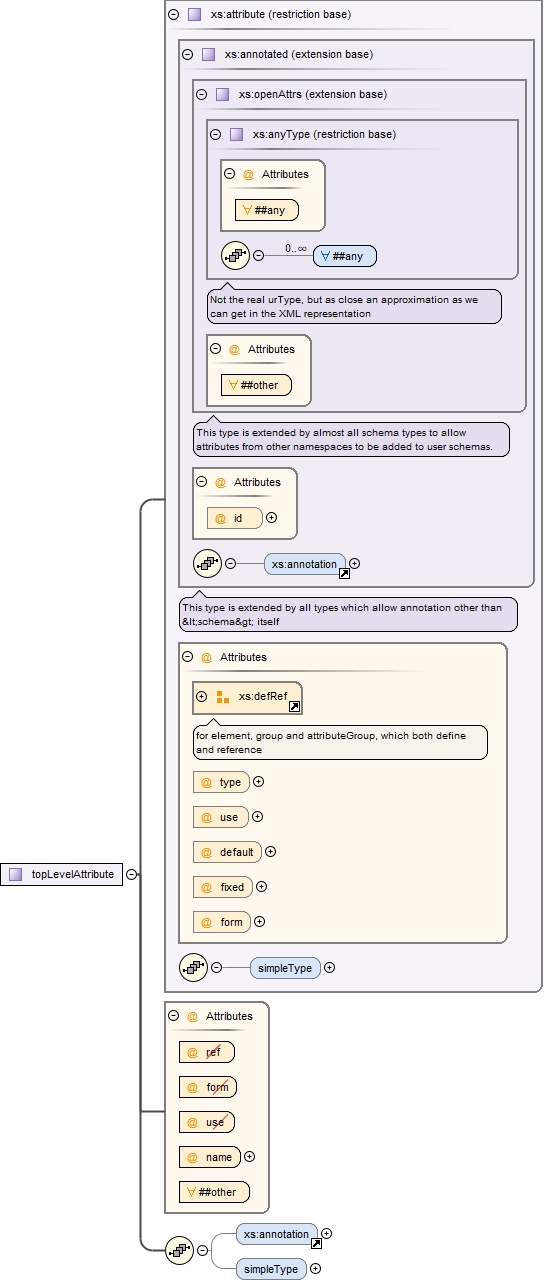Expand the type attribute

point(259,782)
